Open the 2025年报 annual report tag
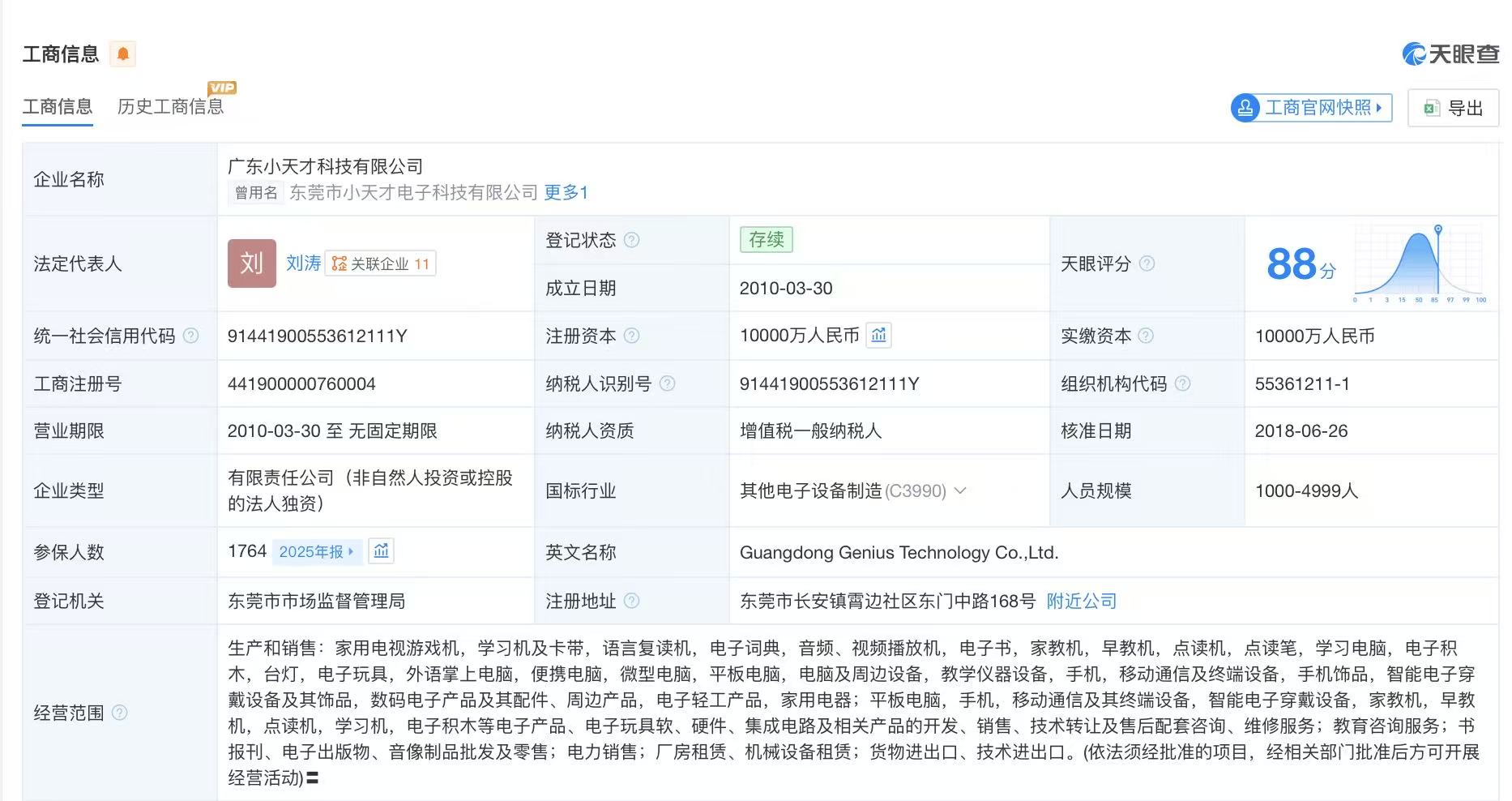1512x801 pixels. point(316,551)
